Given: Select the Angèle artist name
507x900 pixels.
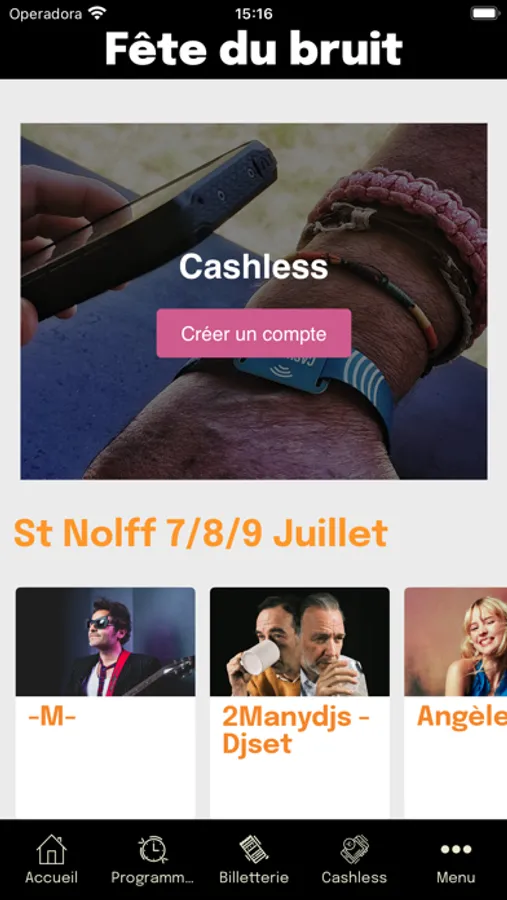Looking at the screenshot, I should tap(462, 717).
